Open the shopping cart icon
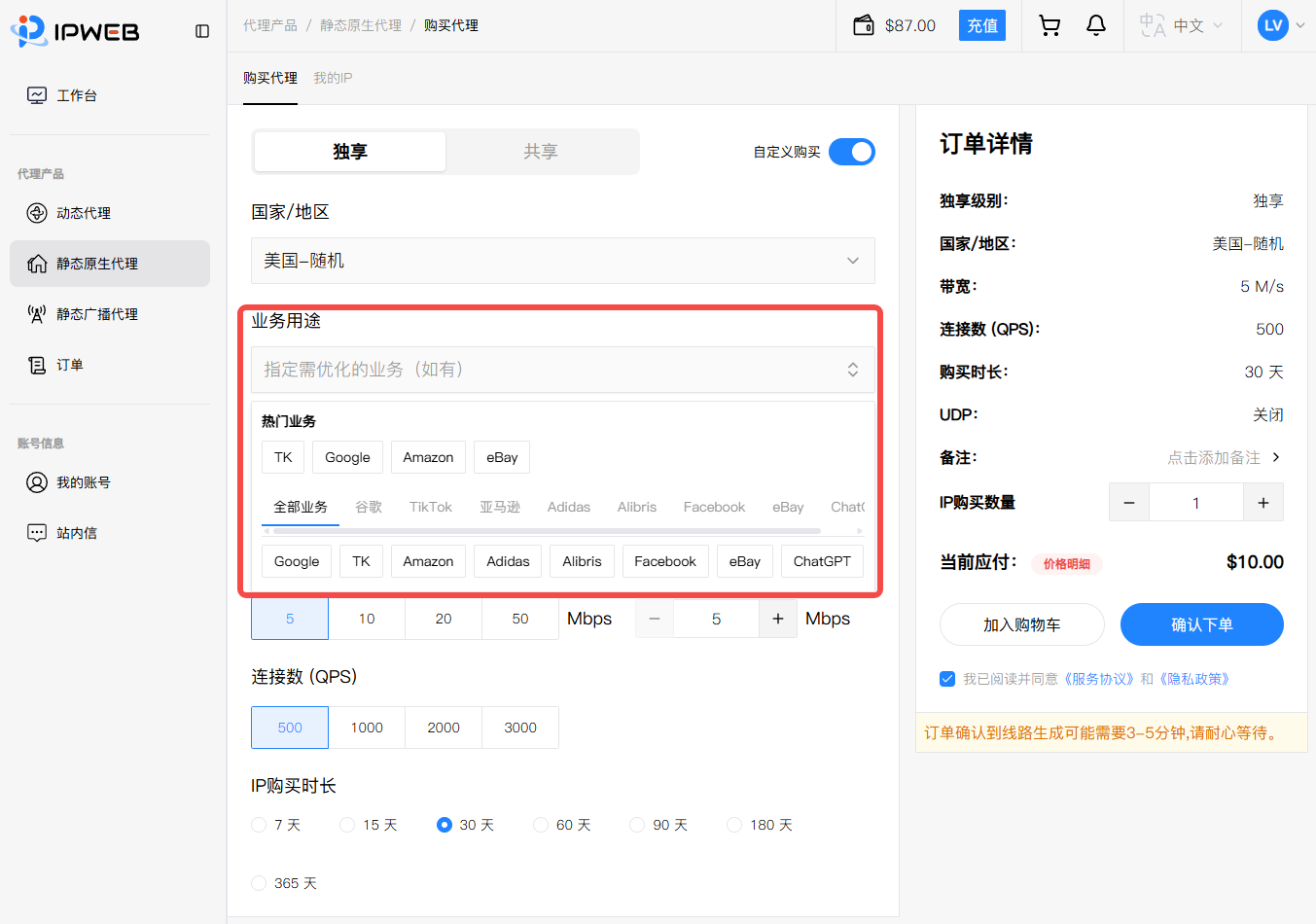 (1049, 25)
